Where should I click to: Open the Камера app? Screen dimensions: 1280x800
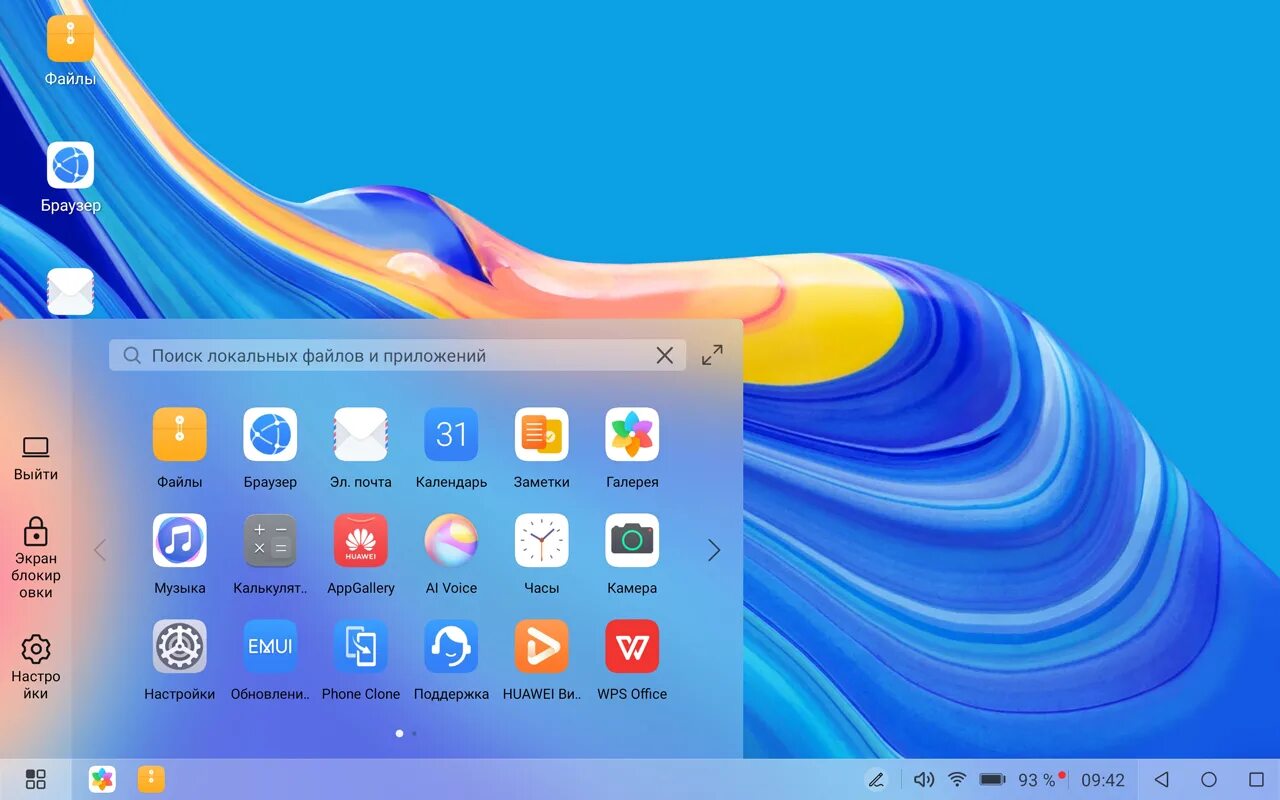pyautogui.click(x=631, y=540)
